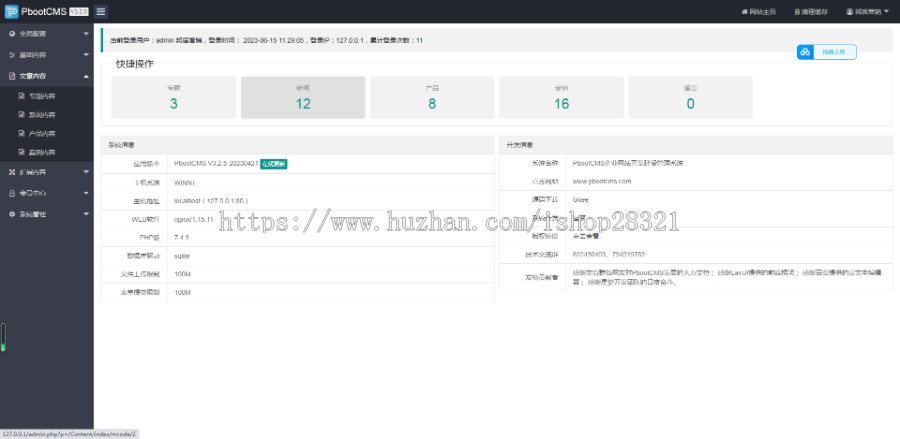The image size is (900, 439).
Task: Click the icon of 新闻内容 submenu item
Action: pyautogui.click(x=21, y=115)
